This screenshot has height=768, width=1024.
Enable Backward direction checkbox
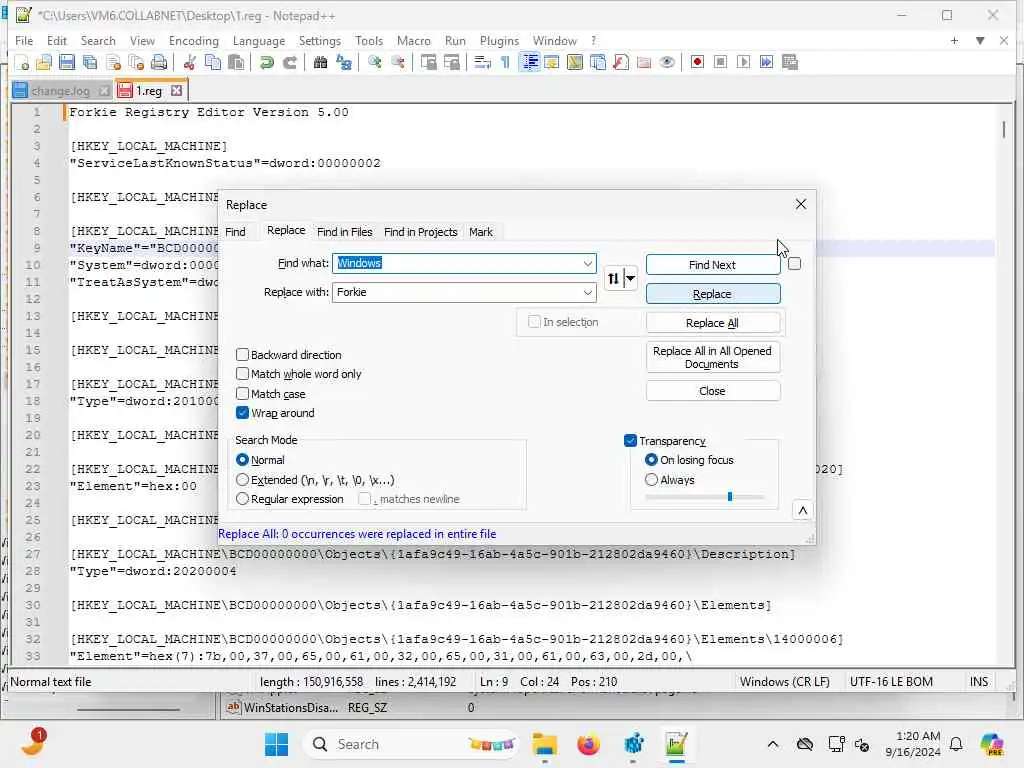click(242, 355)
